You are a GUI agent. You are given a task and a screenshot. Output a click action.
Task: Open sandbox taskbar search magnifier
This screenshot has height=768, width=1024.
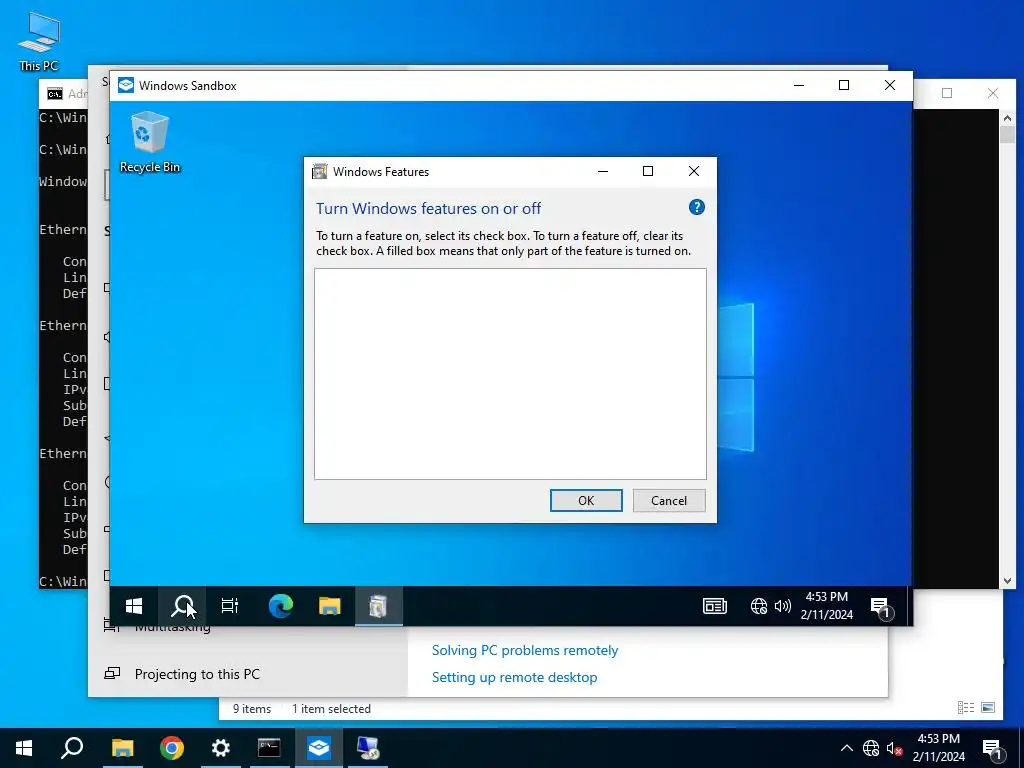[182, 606]
